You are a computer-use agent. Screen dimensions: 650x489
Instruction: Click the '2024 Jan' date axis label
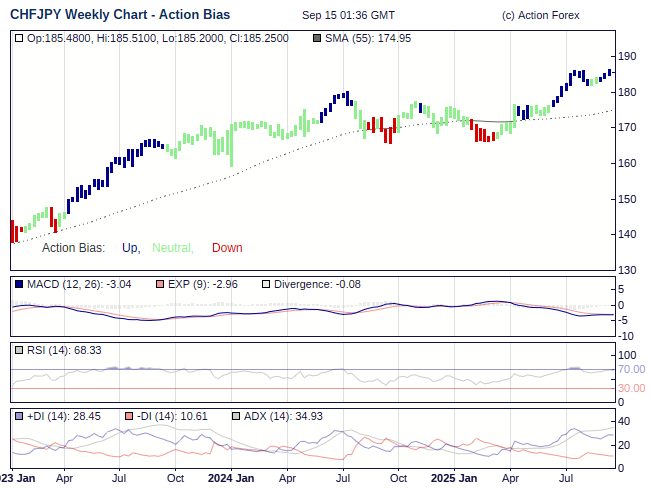point(231,478)
